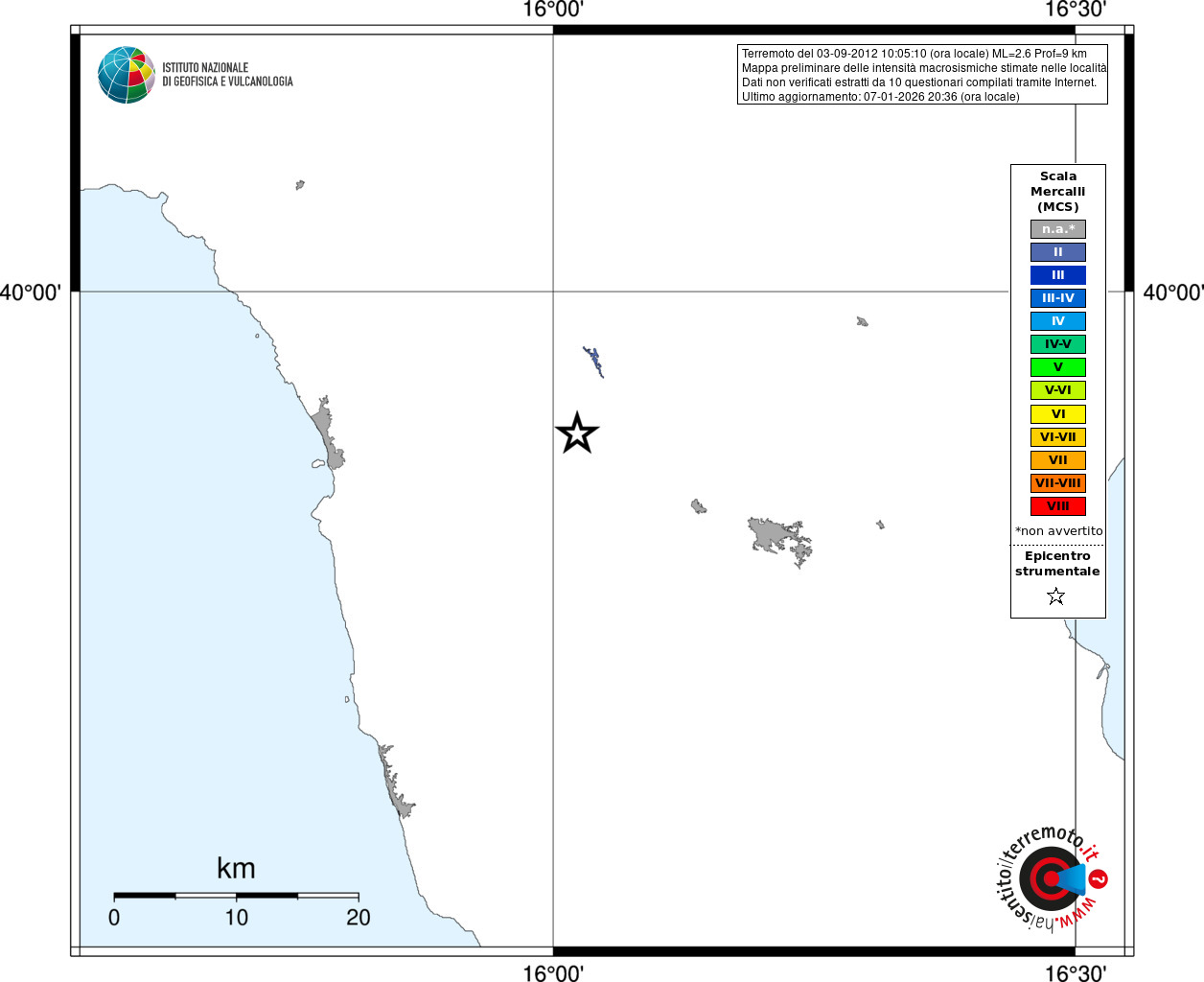Click the star symbol in the legend

[1056, 596]
